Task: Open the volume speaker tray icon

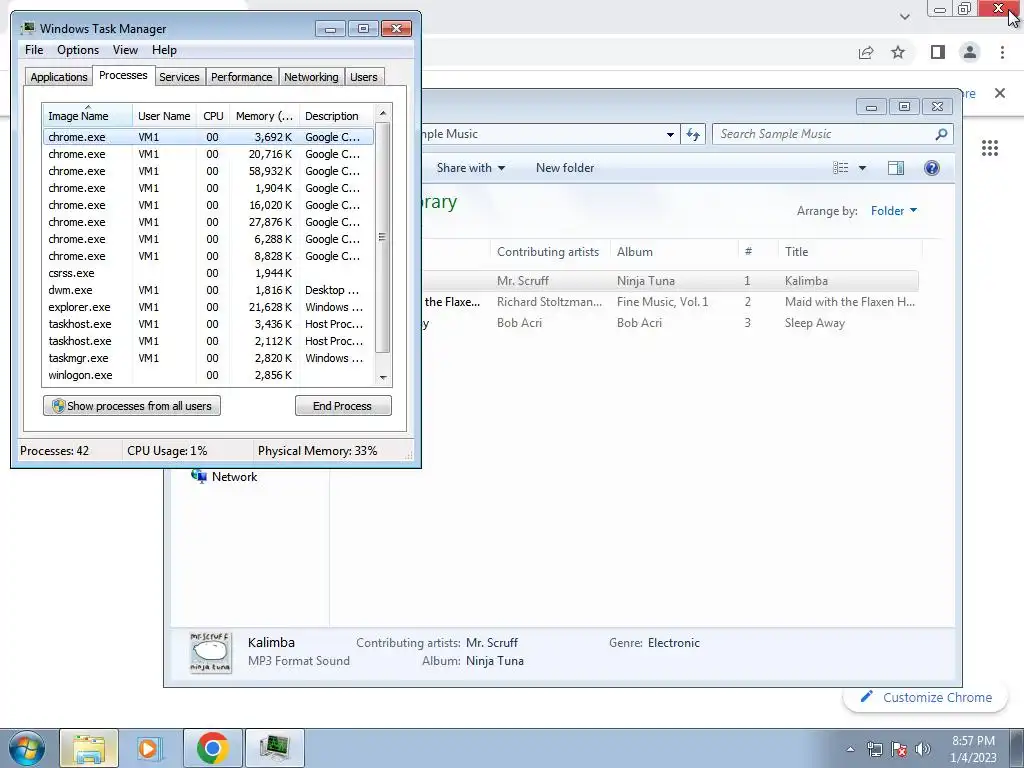Action: tap(923, 750)
